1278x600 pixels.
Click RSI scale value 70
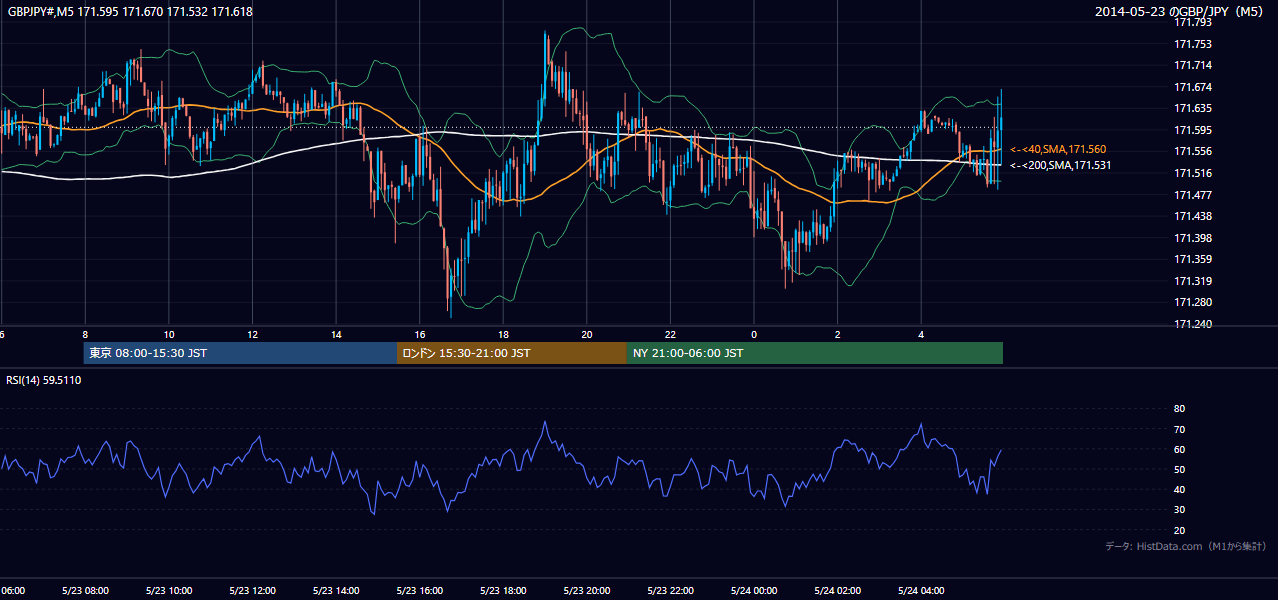pyautogui.click(x=1180, y=429)
